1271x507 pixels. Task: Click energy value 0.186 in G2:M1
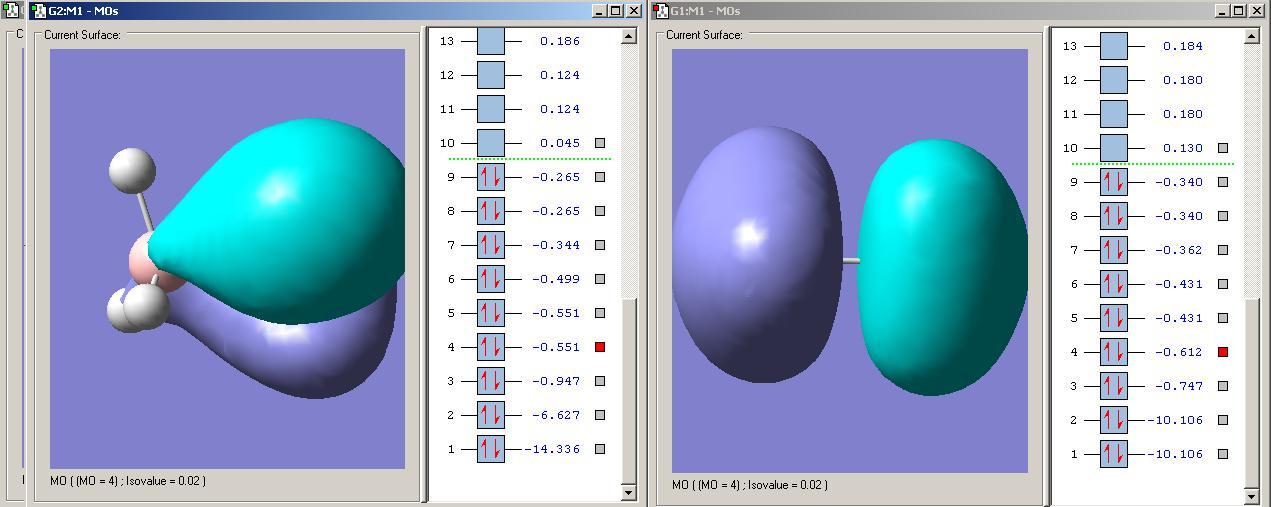[x=560, y=41]
